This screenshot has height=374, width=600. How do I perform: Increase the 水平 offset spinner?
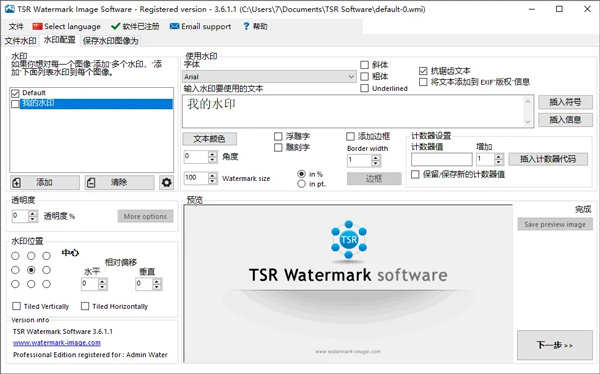[103, 282]
